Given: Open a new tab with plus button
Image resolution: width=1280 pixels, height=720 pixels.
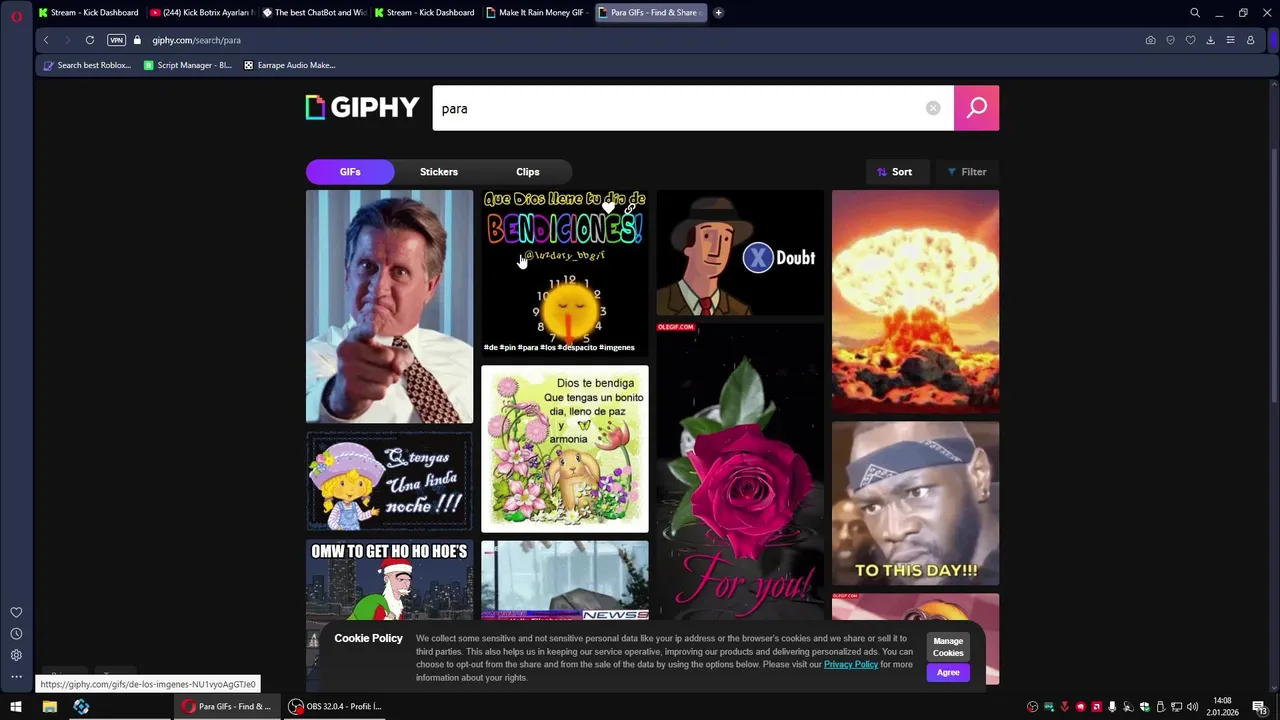Looking at the screenshot, I should tap(718, 13).
